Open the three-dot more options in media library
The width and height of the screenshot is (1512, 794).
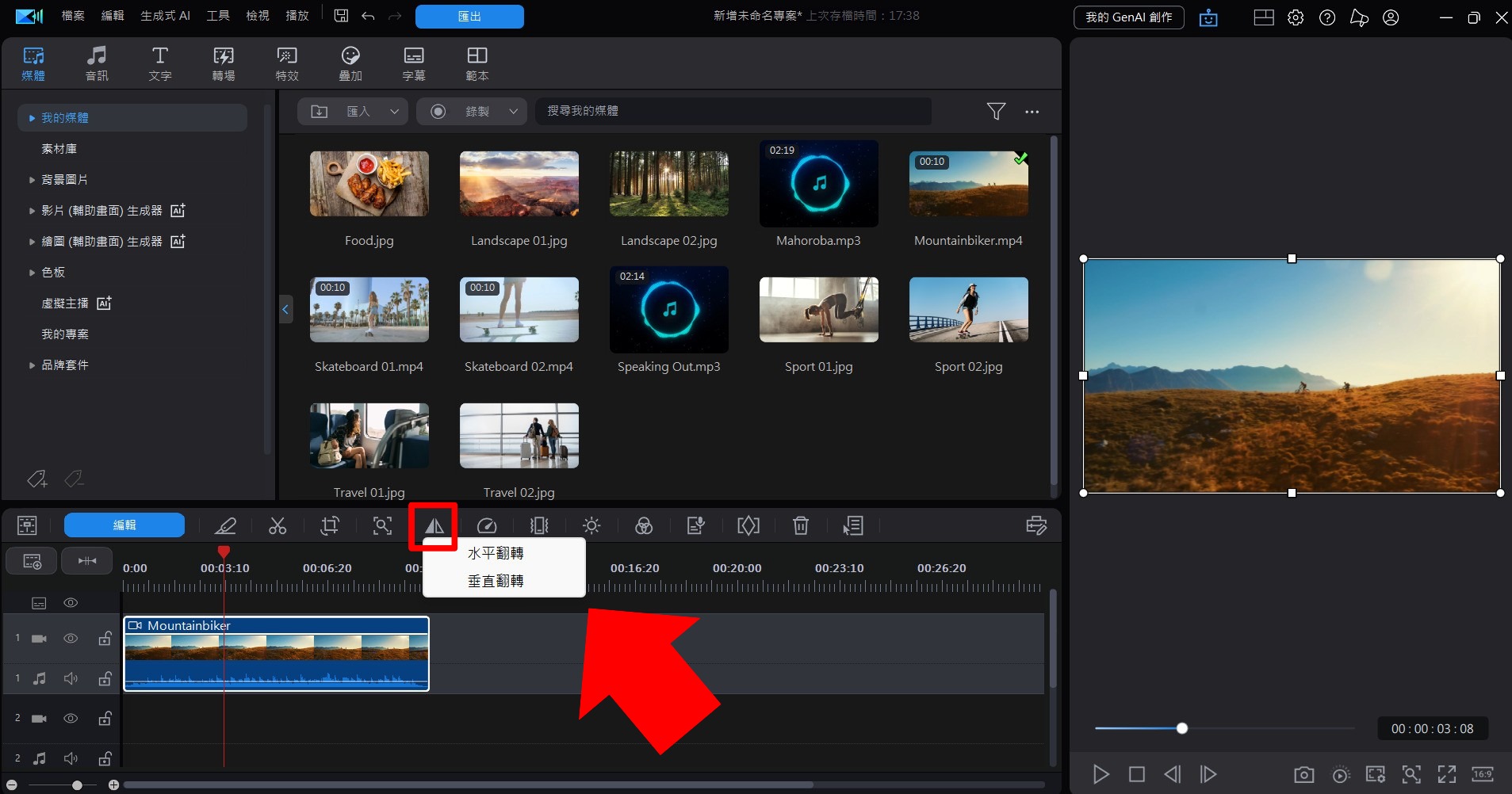1032,112
